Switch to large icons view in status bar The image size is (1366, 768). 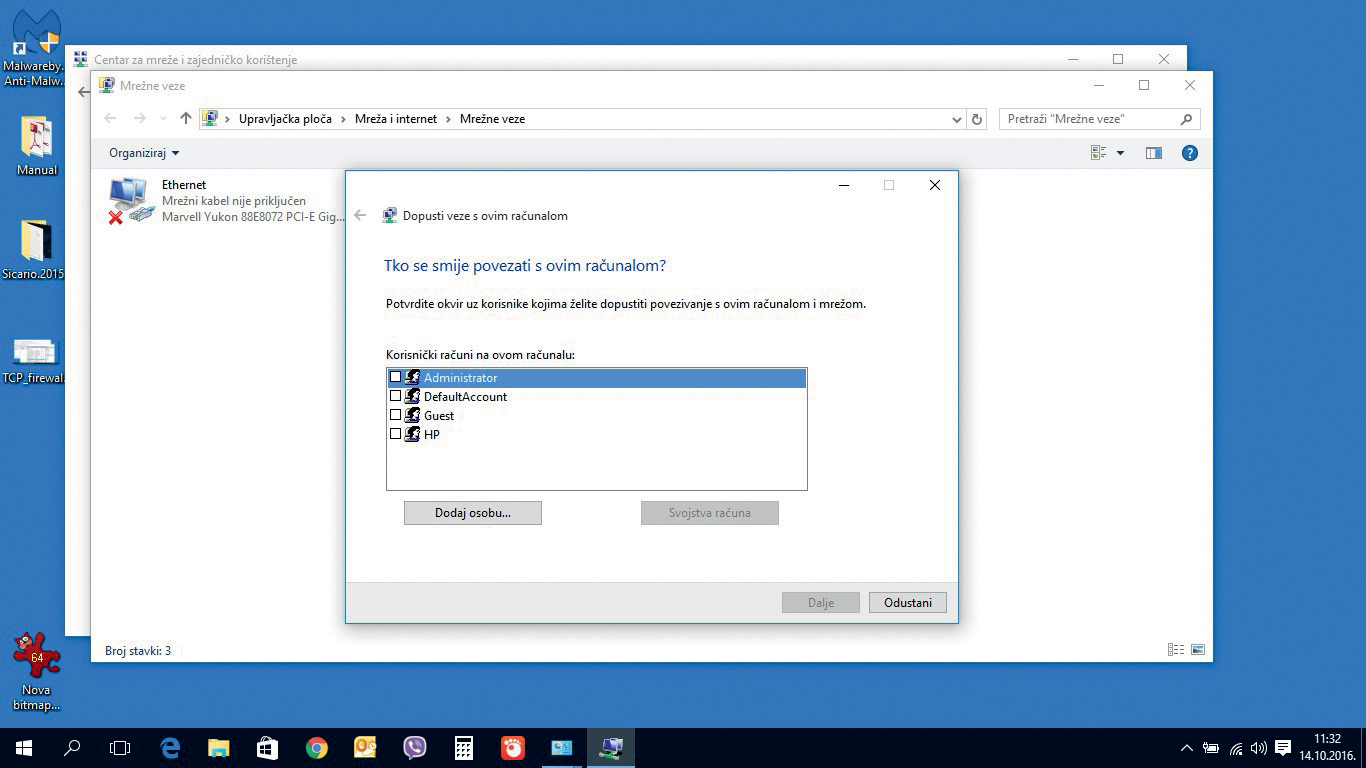pos(1197,650)
